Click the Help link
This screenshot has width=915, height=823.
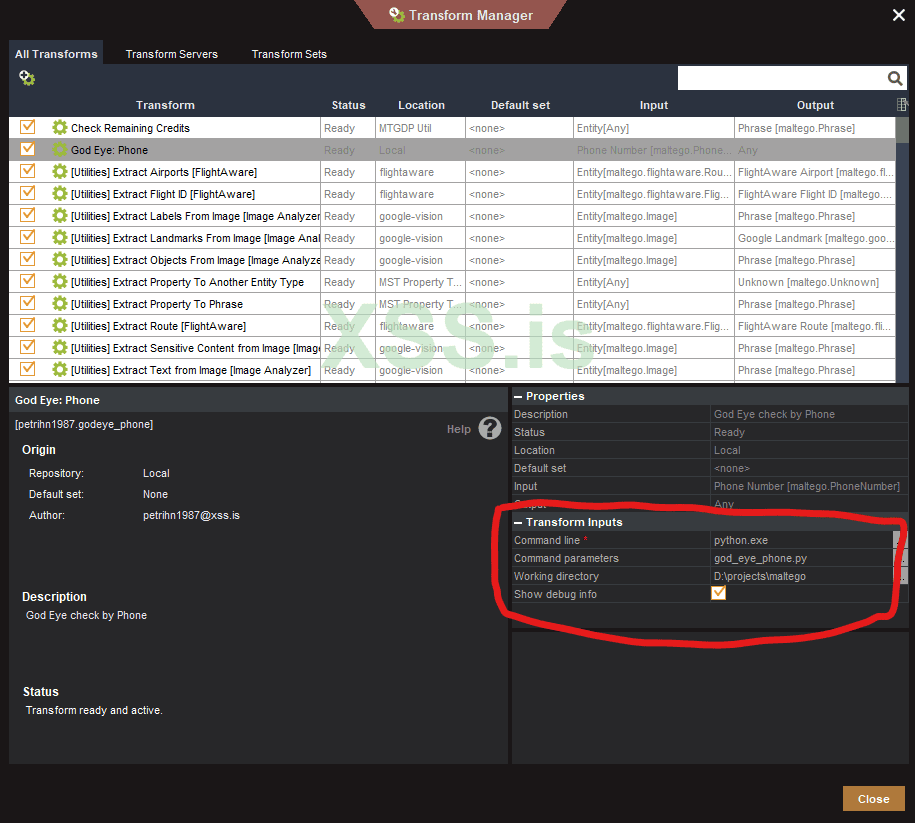coord(459,429)
